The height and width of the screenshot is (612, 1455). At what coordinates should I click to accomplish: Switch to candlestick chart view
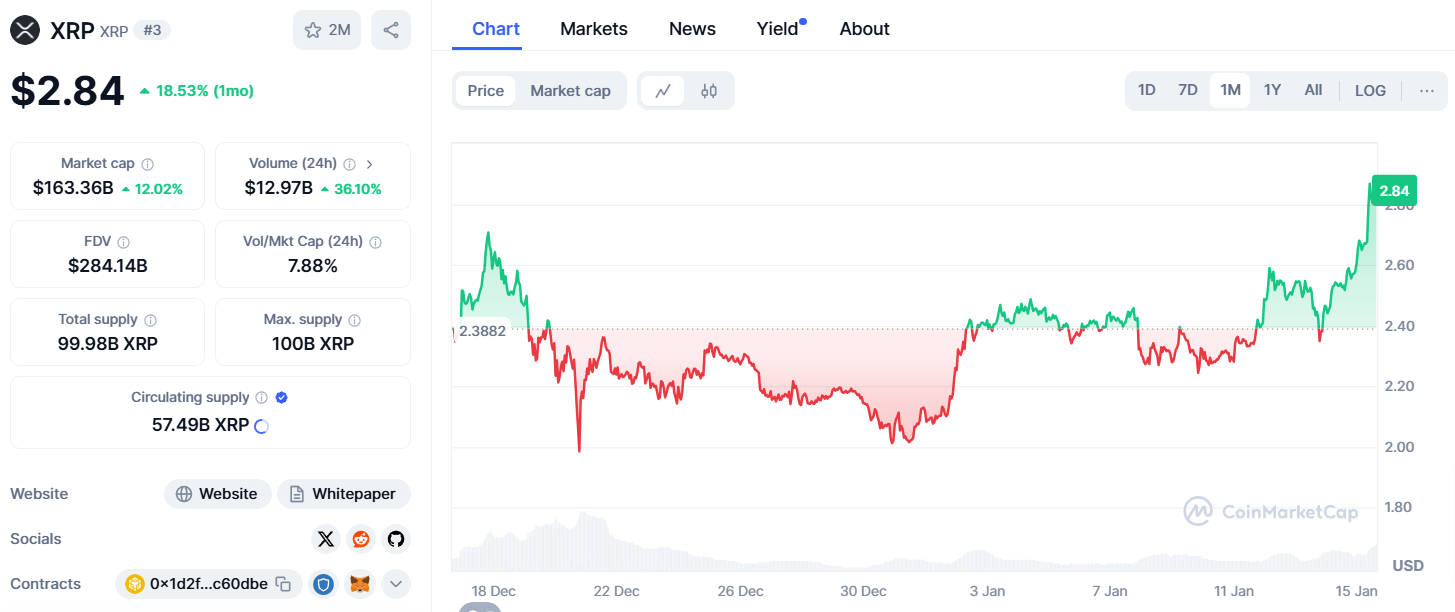[x=707, y=89]
